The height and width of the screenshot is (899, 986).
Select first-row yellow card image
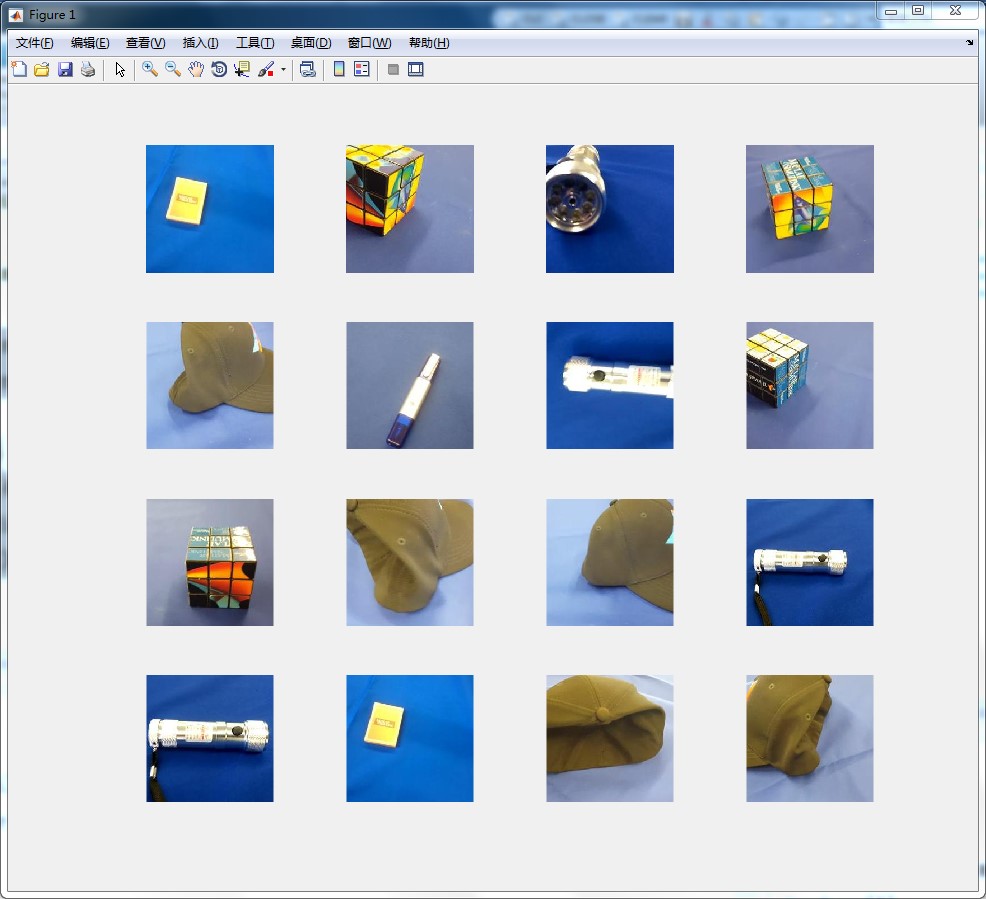(x=210, y=209)
